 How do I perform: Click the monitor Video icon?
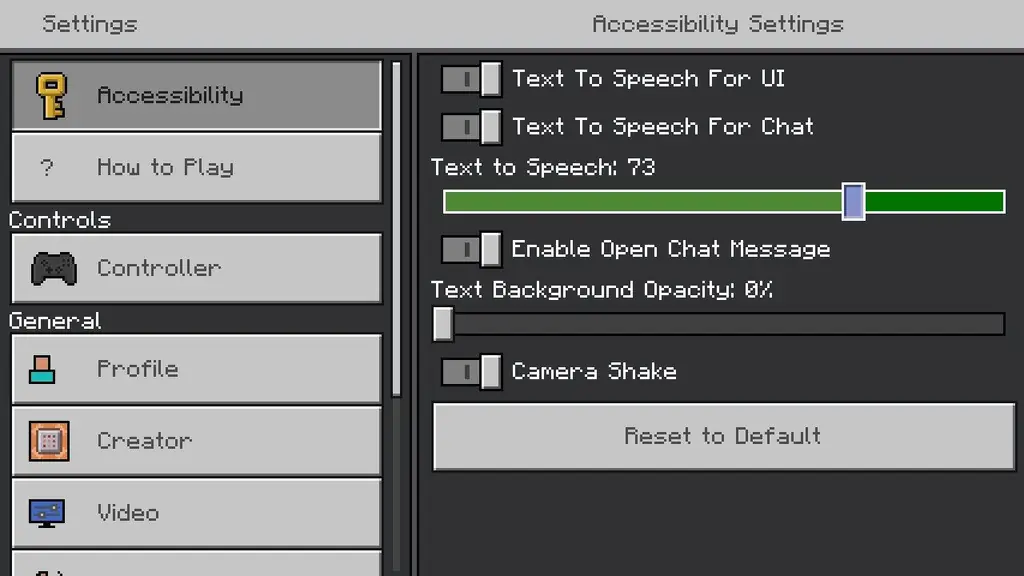click(x=46, y=513)
